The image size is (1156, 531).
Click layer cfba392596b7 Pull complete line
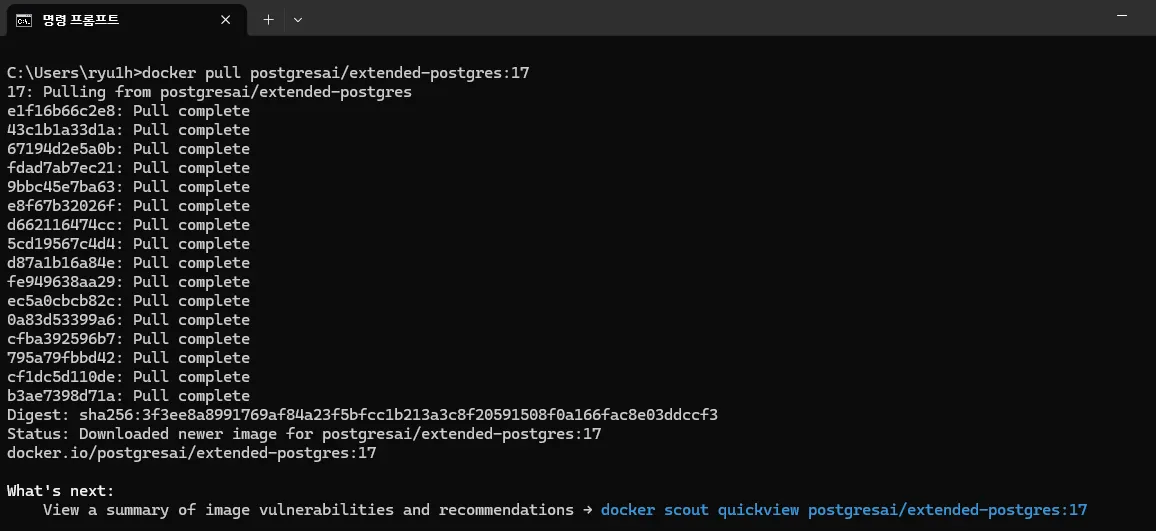click(x=128, y=339)
